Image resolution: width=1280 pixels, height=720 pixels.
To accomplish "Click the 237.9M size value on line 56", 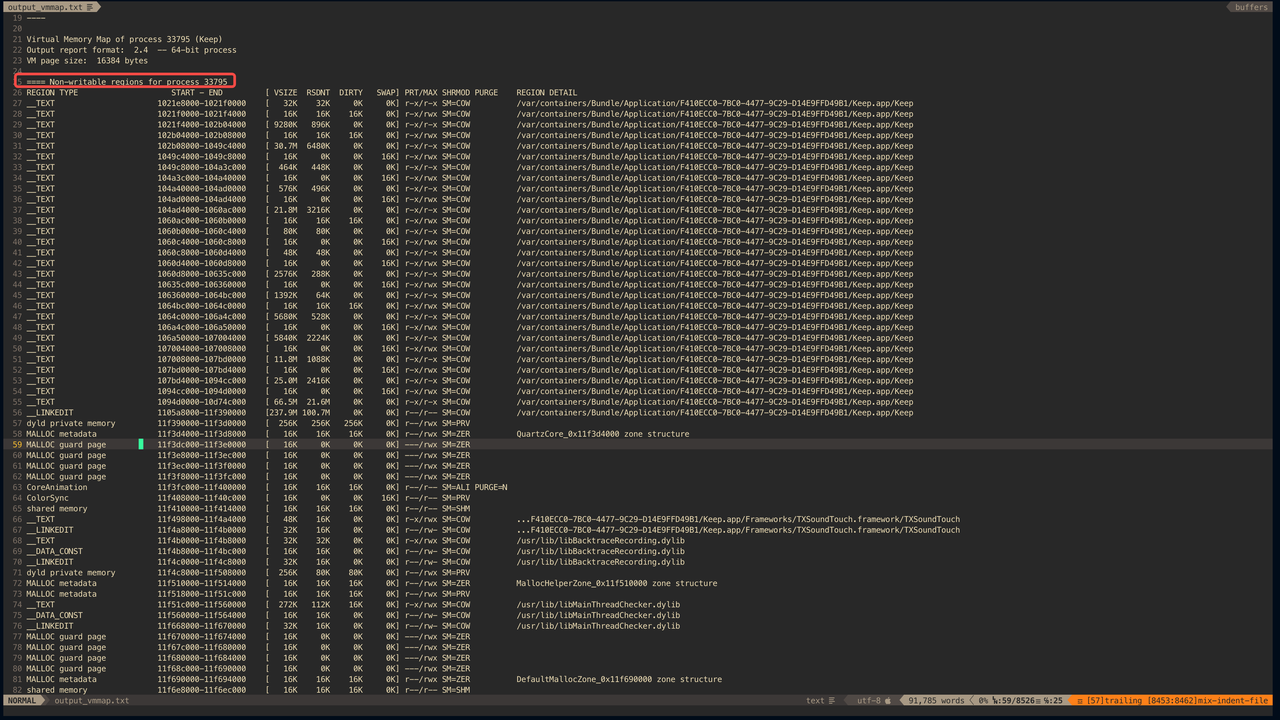I will 283,412.
